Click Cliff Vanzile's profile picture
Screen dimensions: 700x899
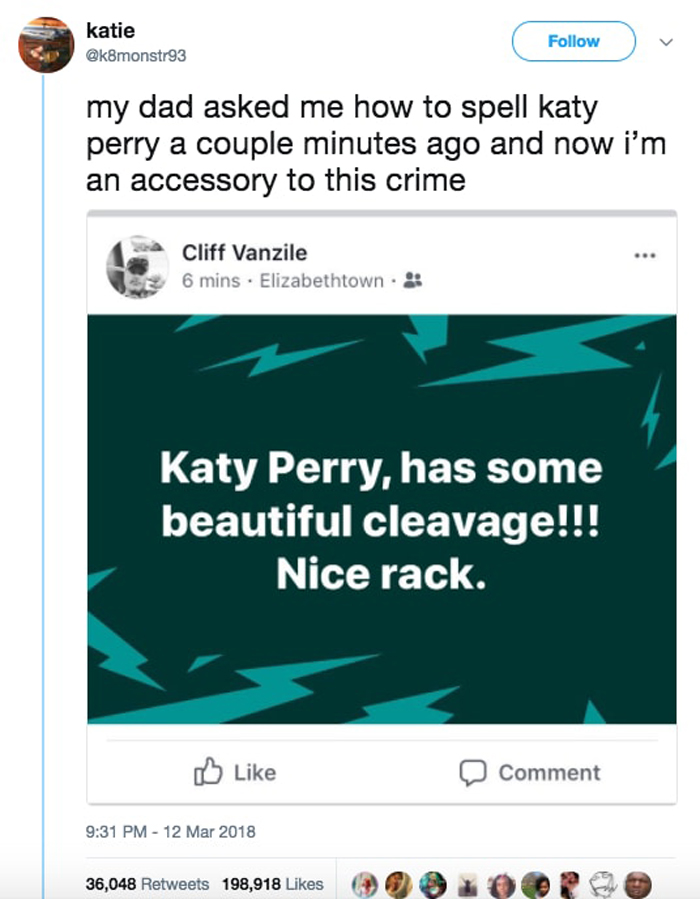tap(137, 266)
